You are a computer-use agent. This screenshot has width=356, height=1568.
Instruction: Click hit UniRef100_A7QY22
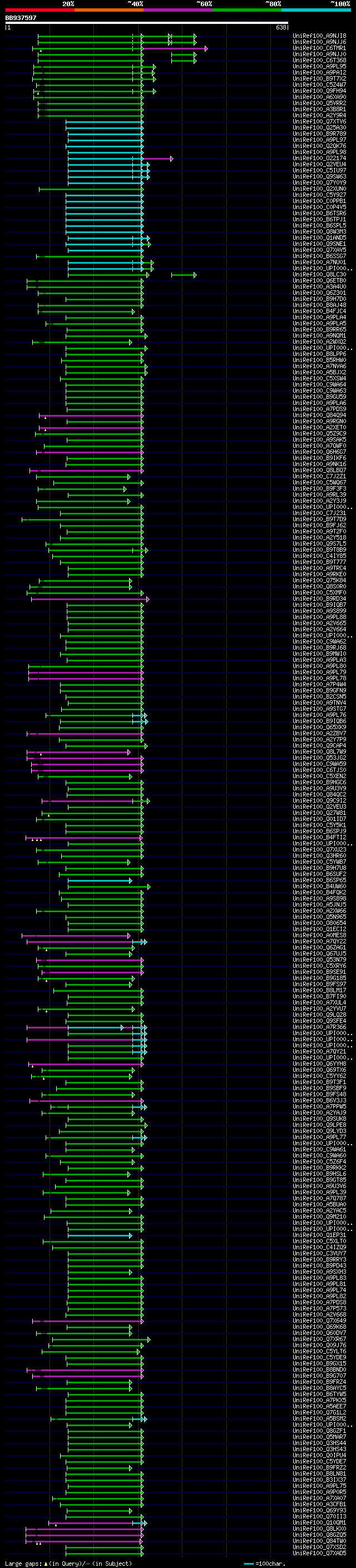pyautogui.click(x=319, y=942)
